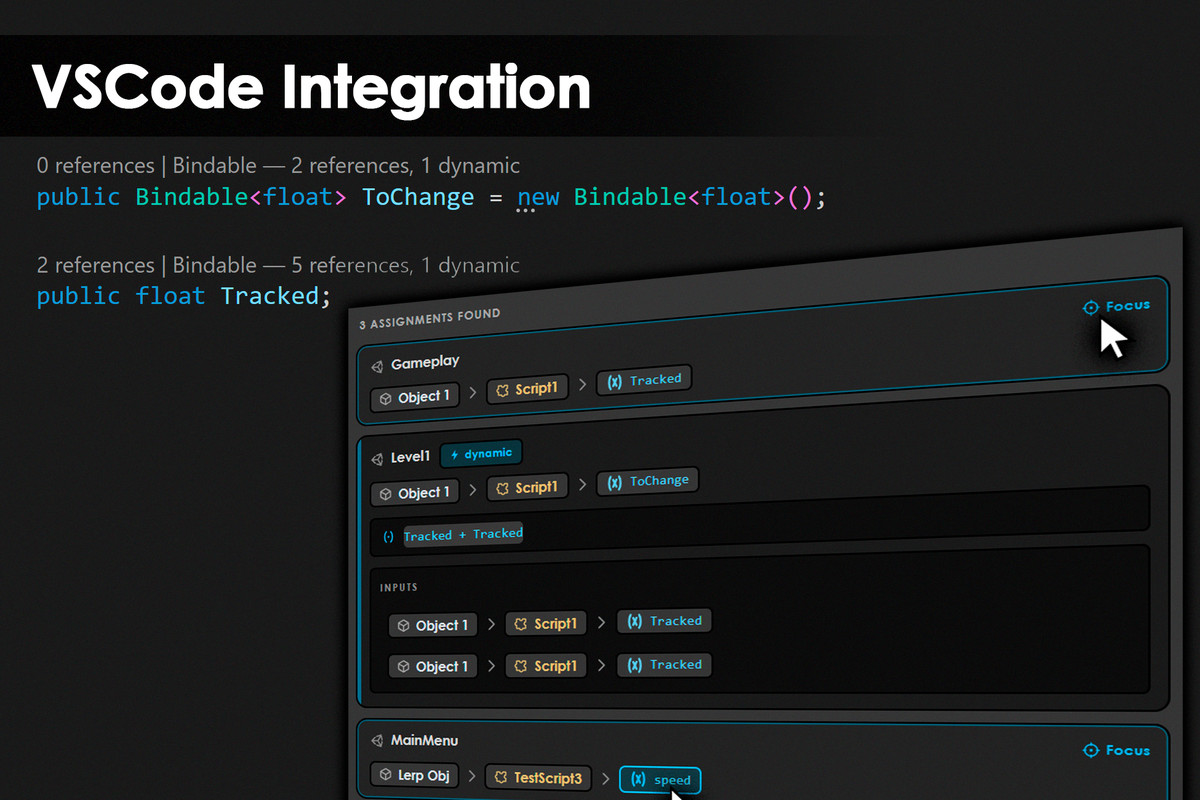Click the Level1 scene name
1200x800 pixels.
[410, 457]
